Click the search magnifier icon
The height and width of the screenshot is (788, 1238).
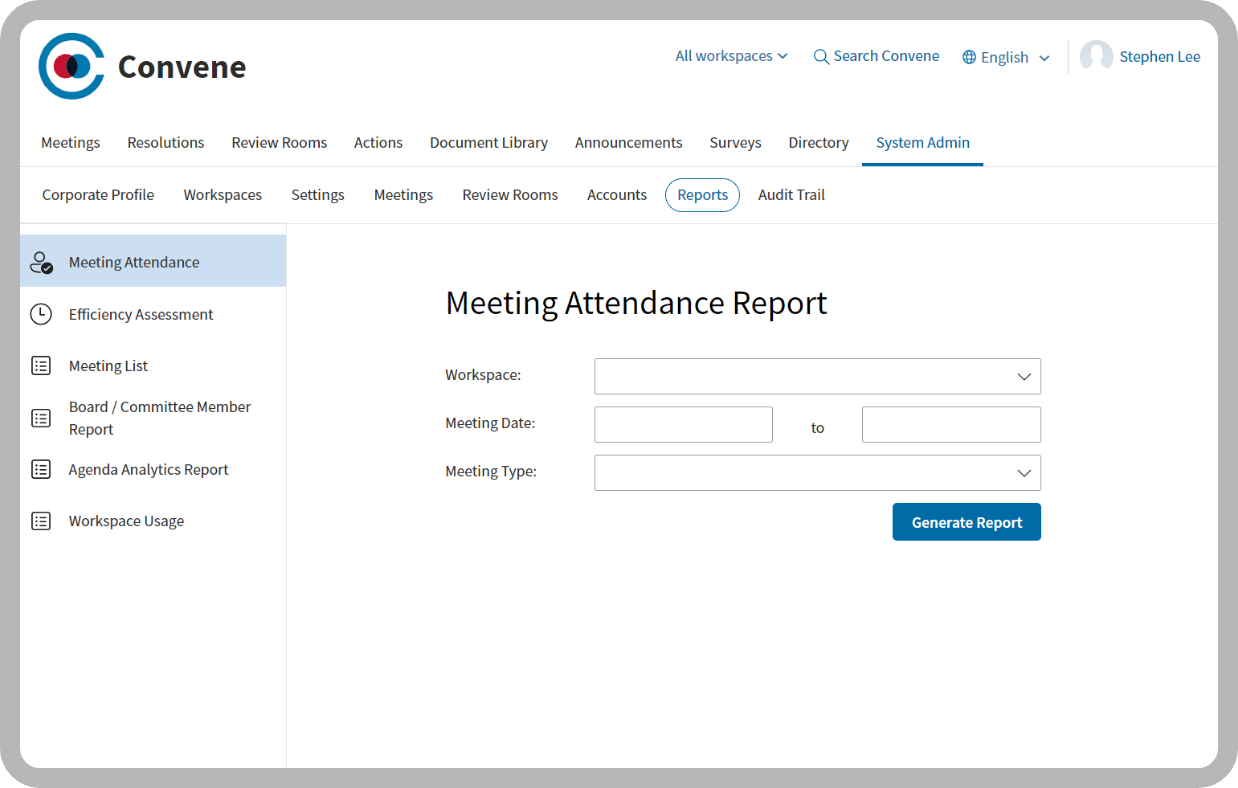coord(821,57)
